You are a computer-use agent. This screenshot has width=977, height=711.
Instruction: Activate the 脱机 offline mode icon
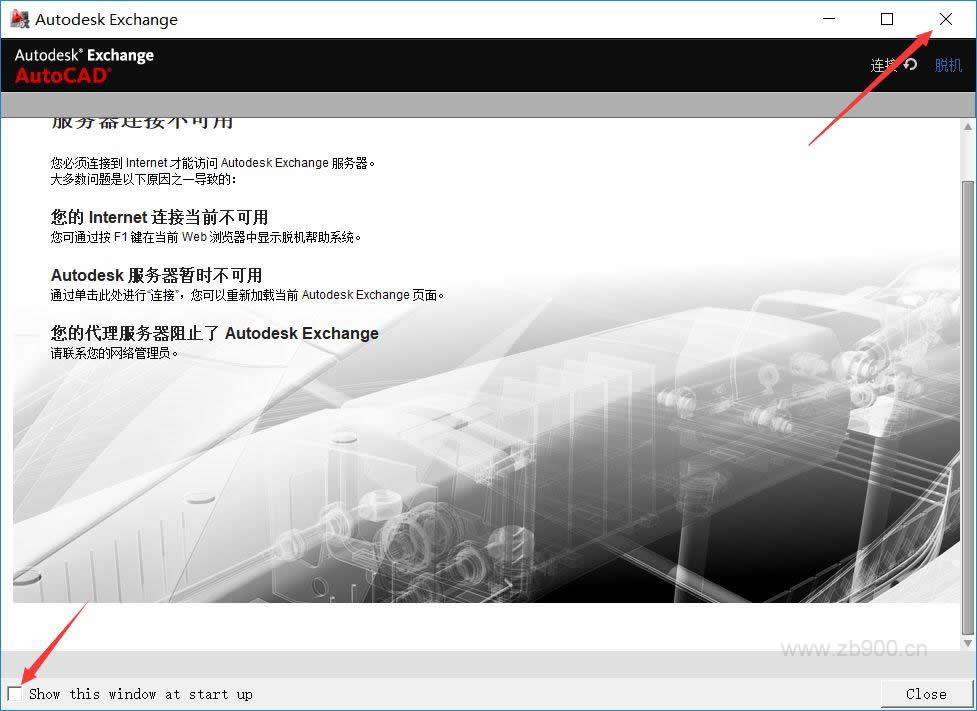click(x=947, y=65)
